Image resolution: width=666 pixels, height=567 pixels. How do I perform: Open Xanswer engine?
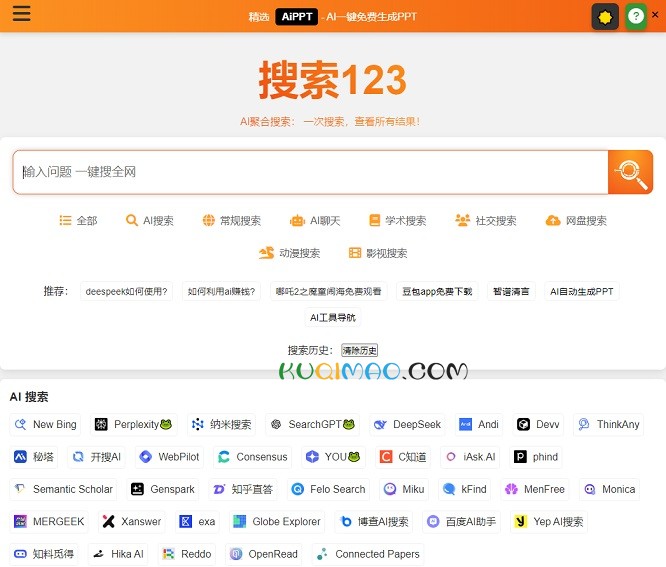coord(132,522)
